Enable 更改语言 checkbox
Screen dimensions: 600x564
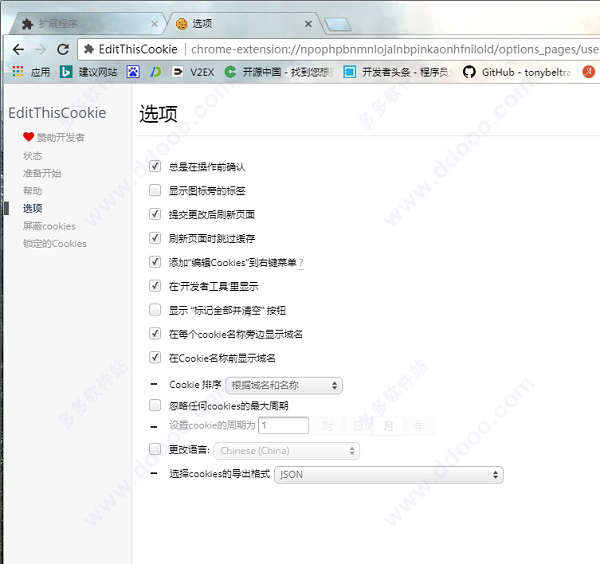click(x=155, y=449)
